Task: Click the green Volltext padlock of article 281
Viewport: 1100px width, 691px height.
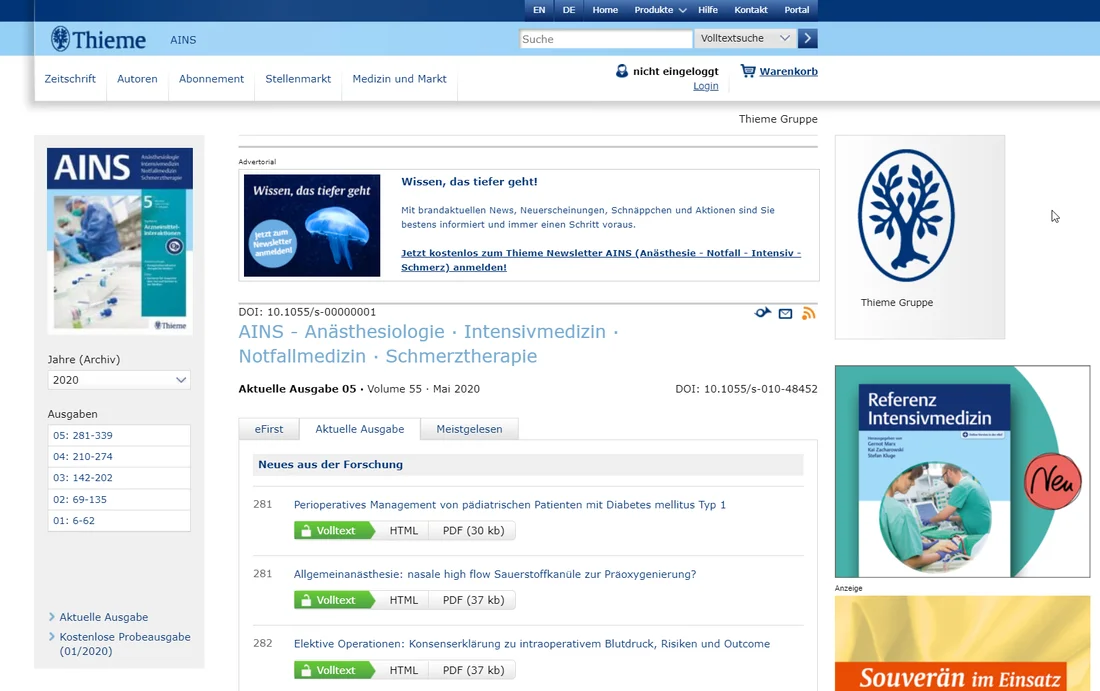Action: point(306,530)
